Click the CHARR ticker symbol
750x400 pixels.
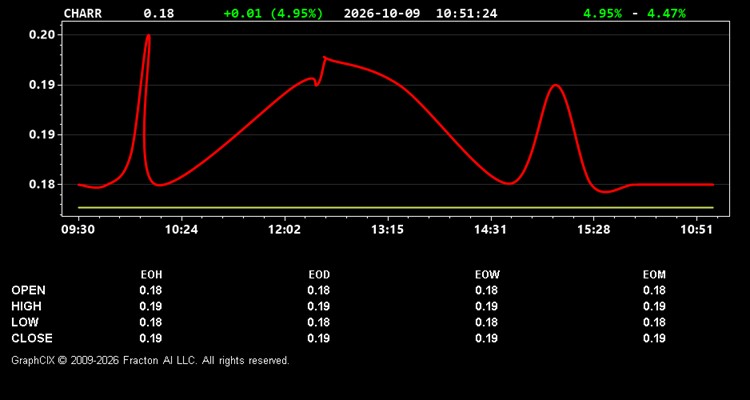click(x=83, y=13)
